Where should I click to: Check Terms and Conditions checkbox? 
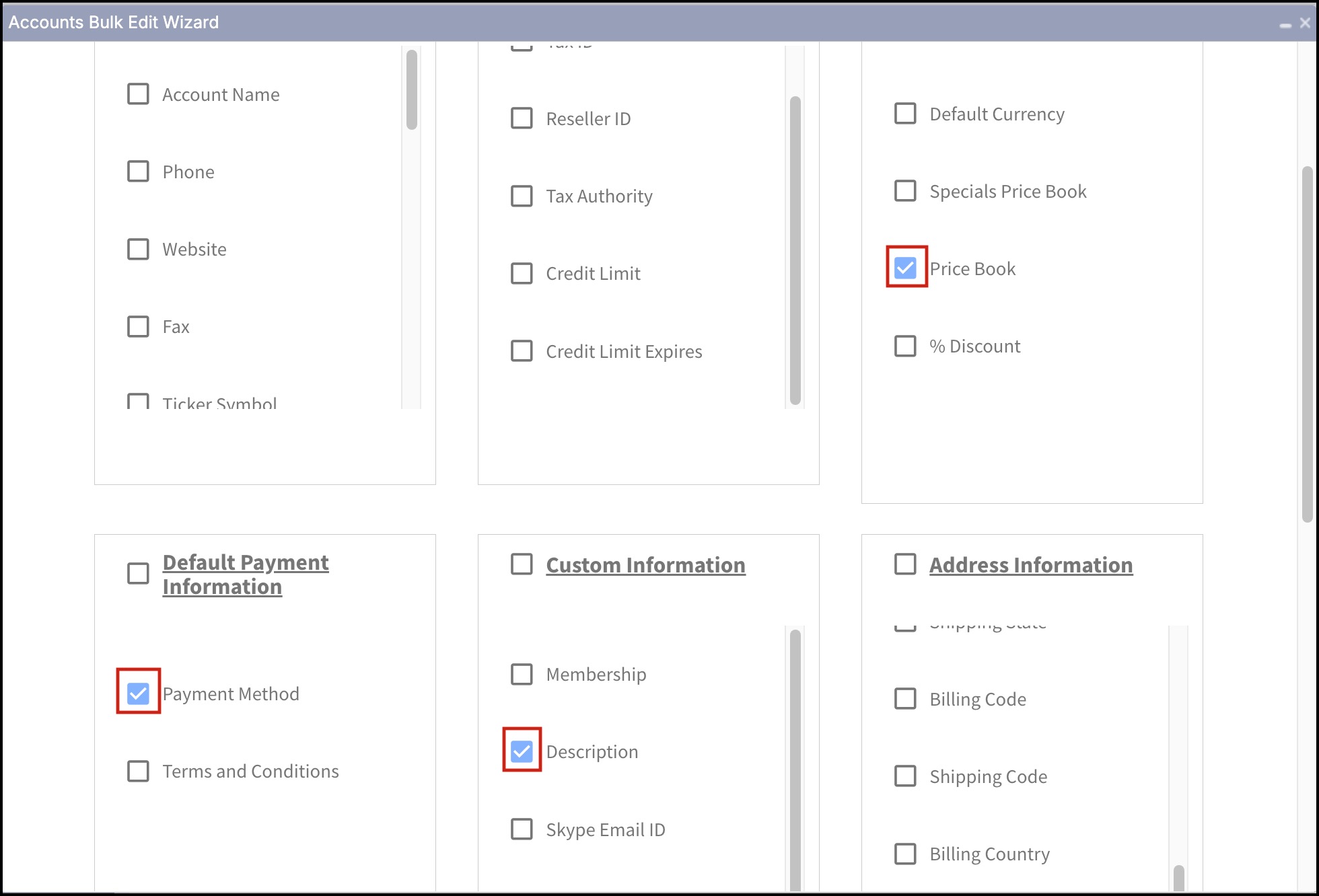(138, 771)
